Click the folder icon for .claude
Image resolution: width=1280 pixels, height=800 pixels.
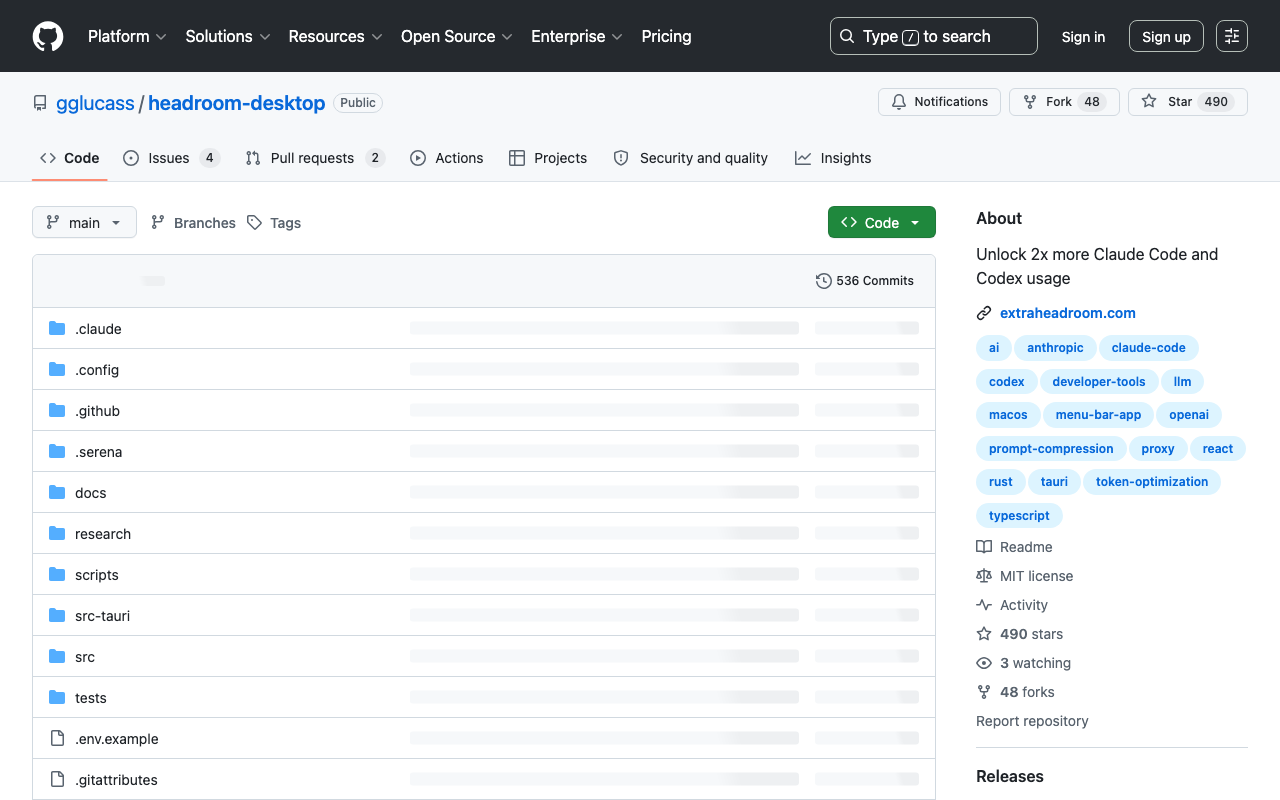point(57,329)
